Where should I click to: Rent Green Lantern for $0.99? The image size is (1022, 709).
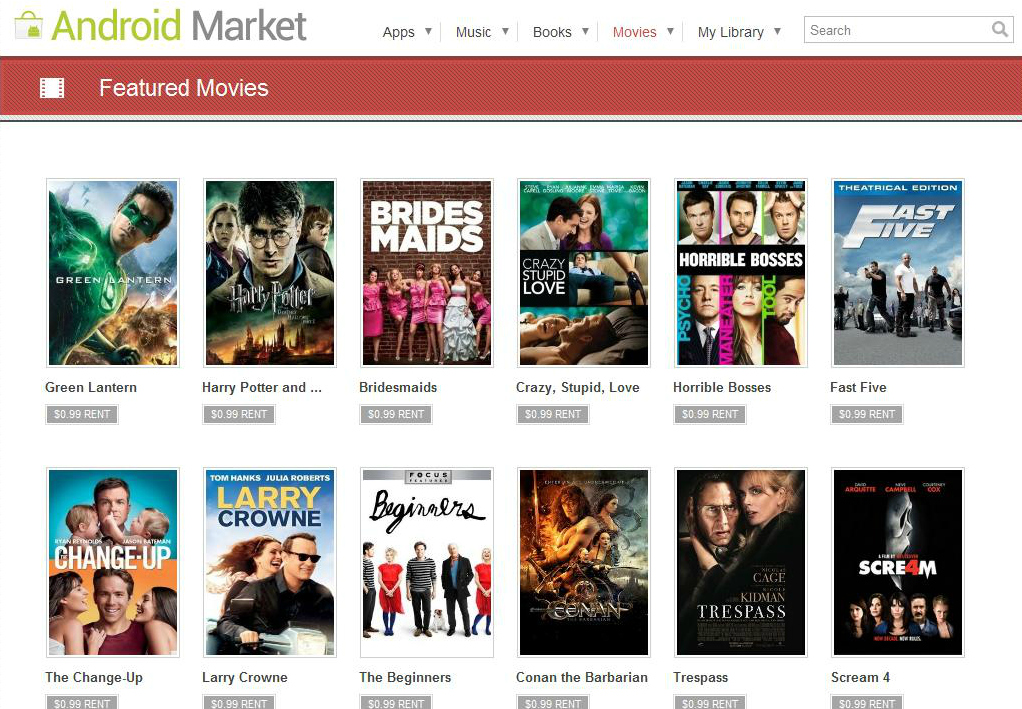[x=82, y=414]
